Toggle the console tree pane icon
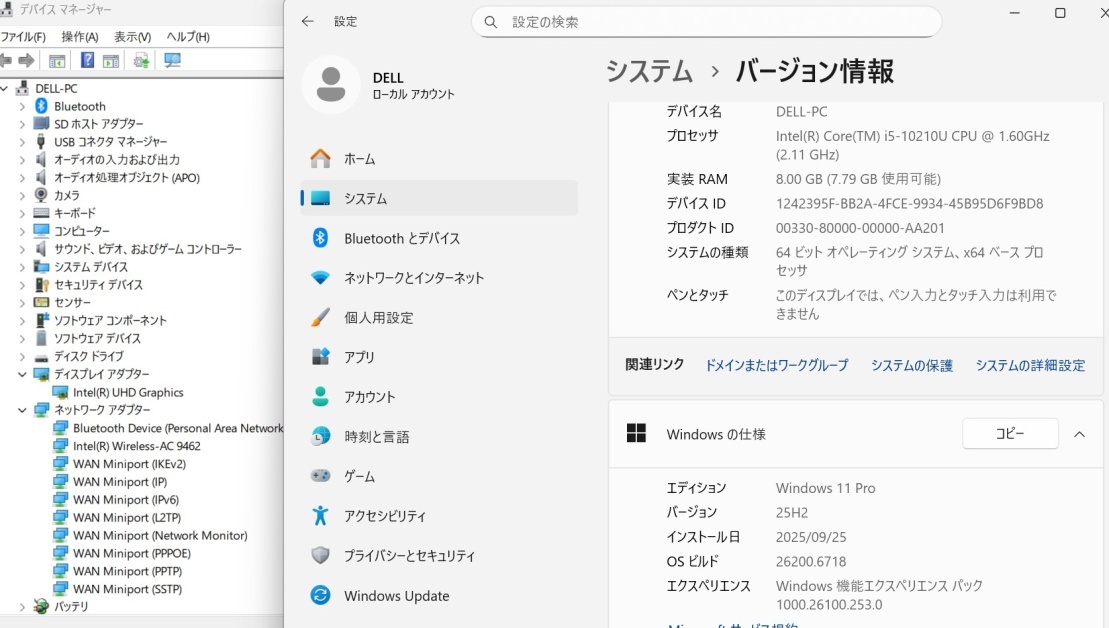Image resolution: width=1109 pixels, height=628 pixels. point(57,60)
